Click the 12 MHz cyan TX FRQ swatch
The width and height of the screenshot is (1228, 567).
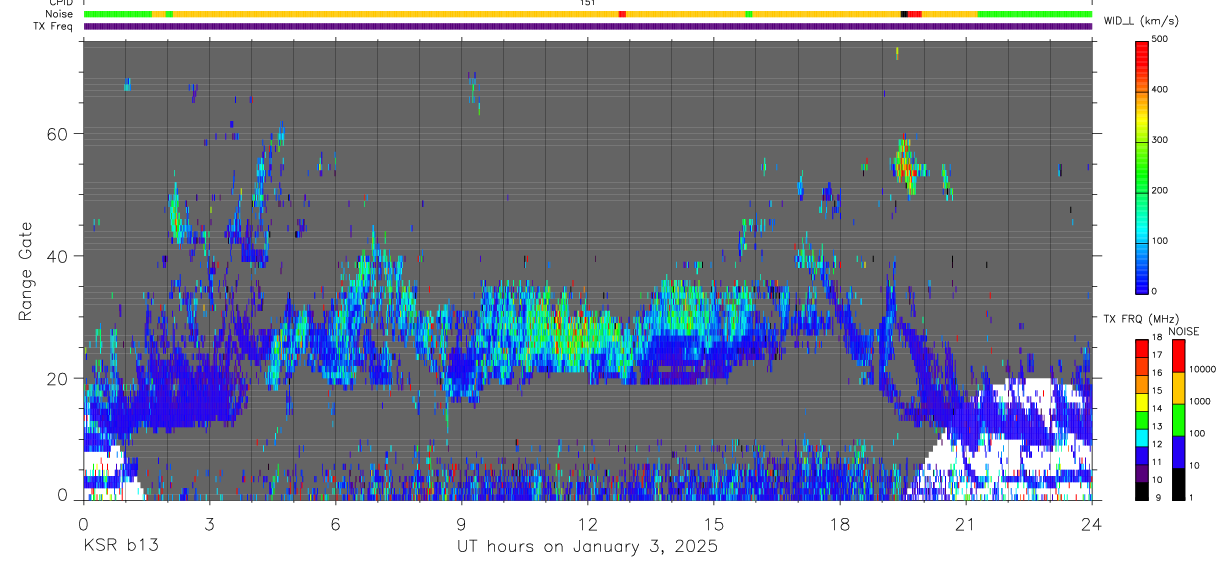click(1142, 437)
